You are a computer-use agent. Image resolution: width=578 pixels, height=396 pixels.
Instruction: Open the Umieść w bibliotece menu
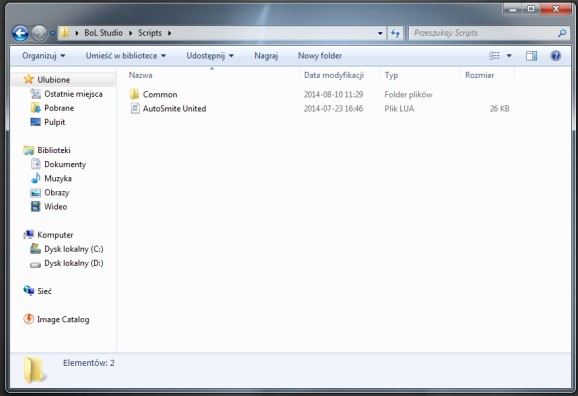point(126,56)
